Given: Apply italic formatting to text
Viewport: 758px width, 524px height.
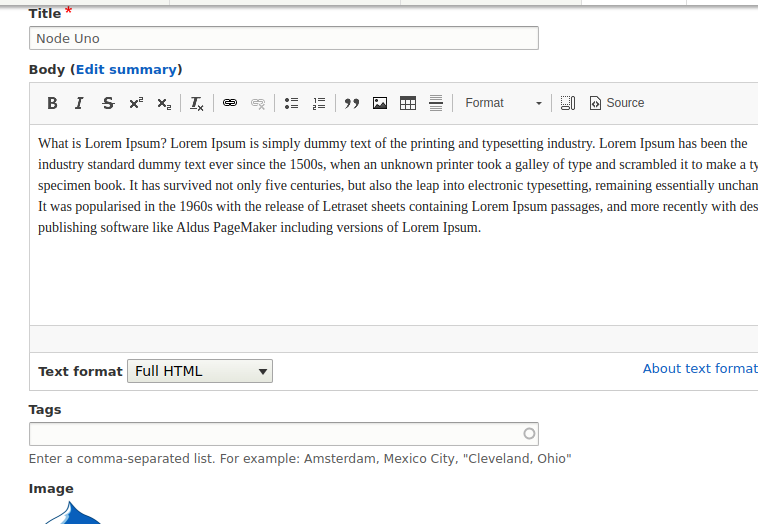Looking at the screenshot, I should [79, 103].
